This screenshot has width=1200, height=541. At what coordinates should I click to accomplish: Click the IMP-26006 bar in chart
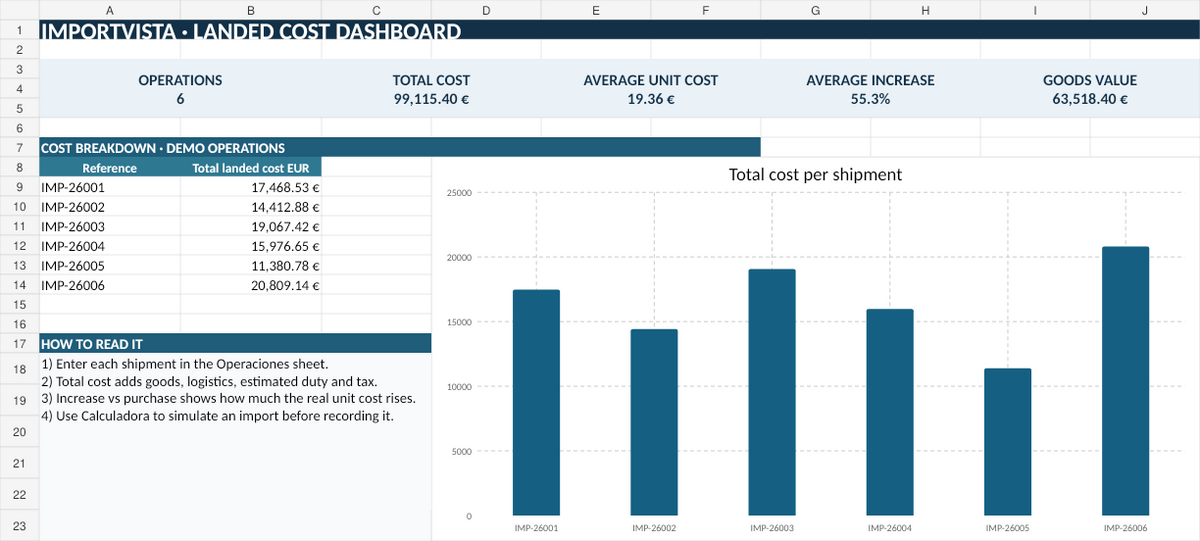tap(1126, 381)
